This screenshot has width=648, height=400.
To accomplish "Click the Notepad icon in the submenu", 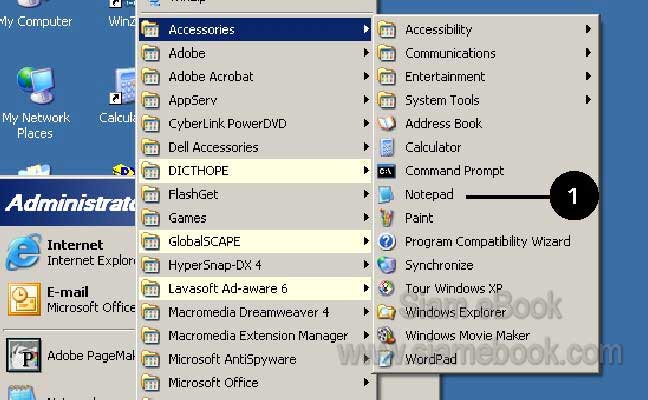I will pyautogui.click(x=386, y=195).
